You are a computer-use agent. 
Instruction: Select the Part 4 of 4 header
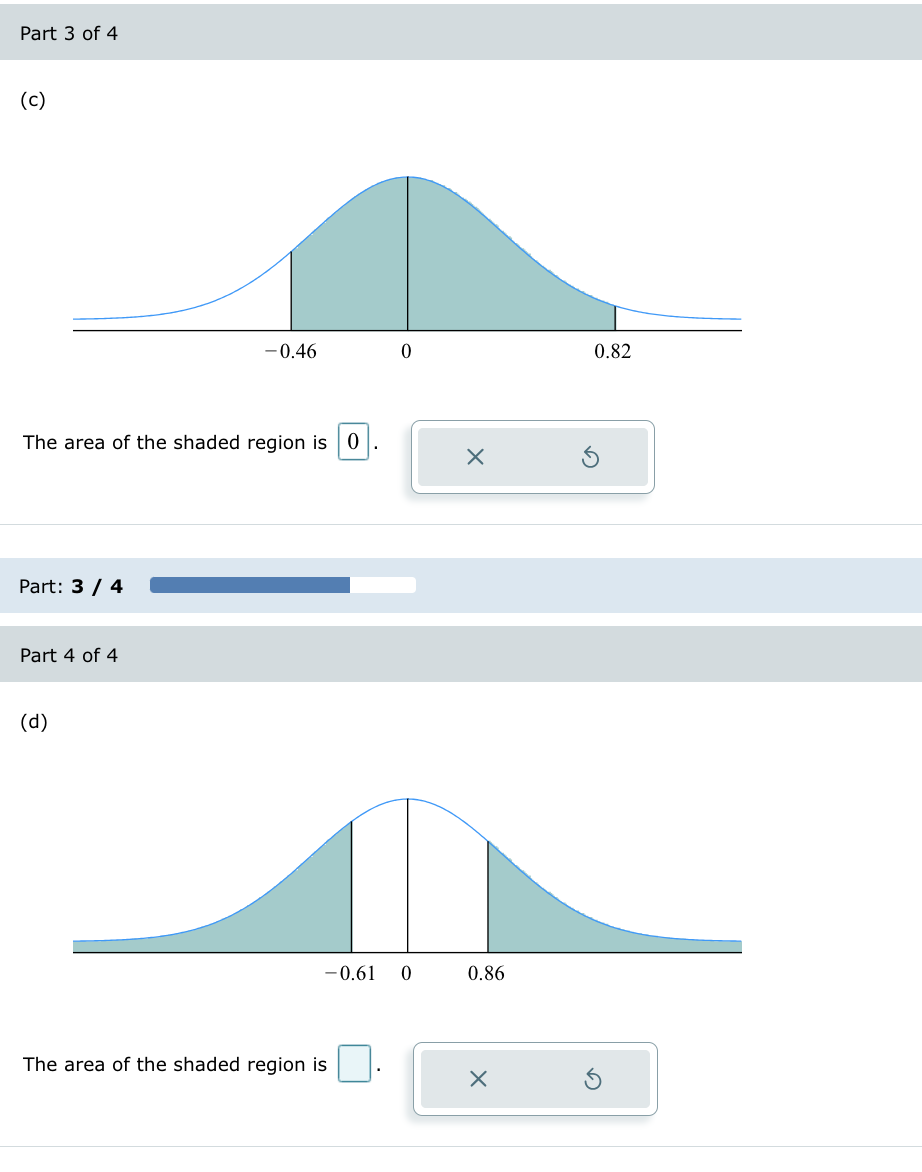pos(67,655)
